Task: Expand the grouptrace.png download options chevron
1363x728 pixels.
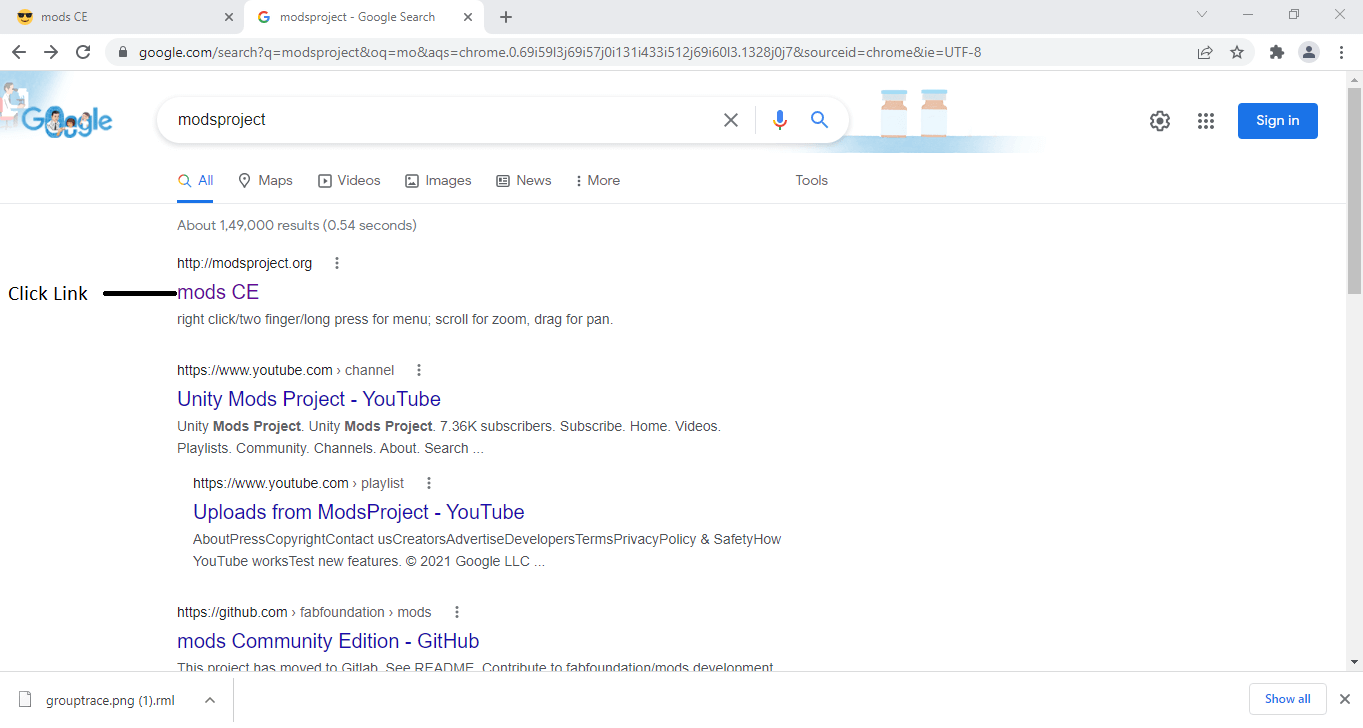Action: (x=209, y=700)
